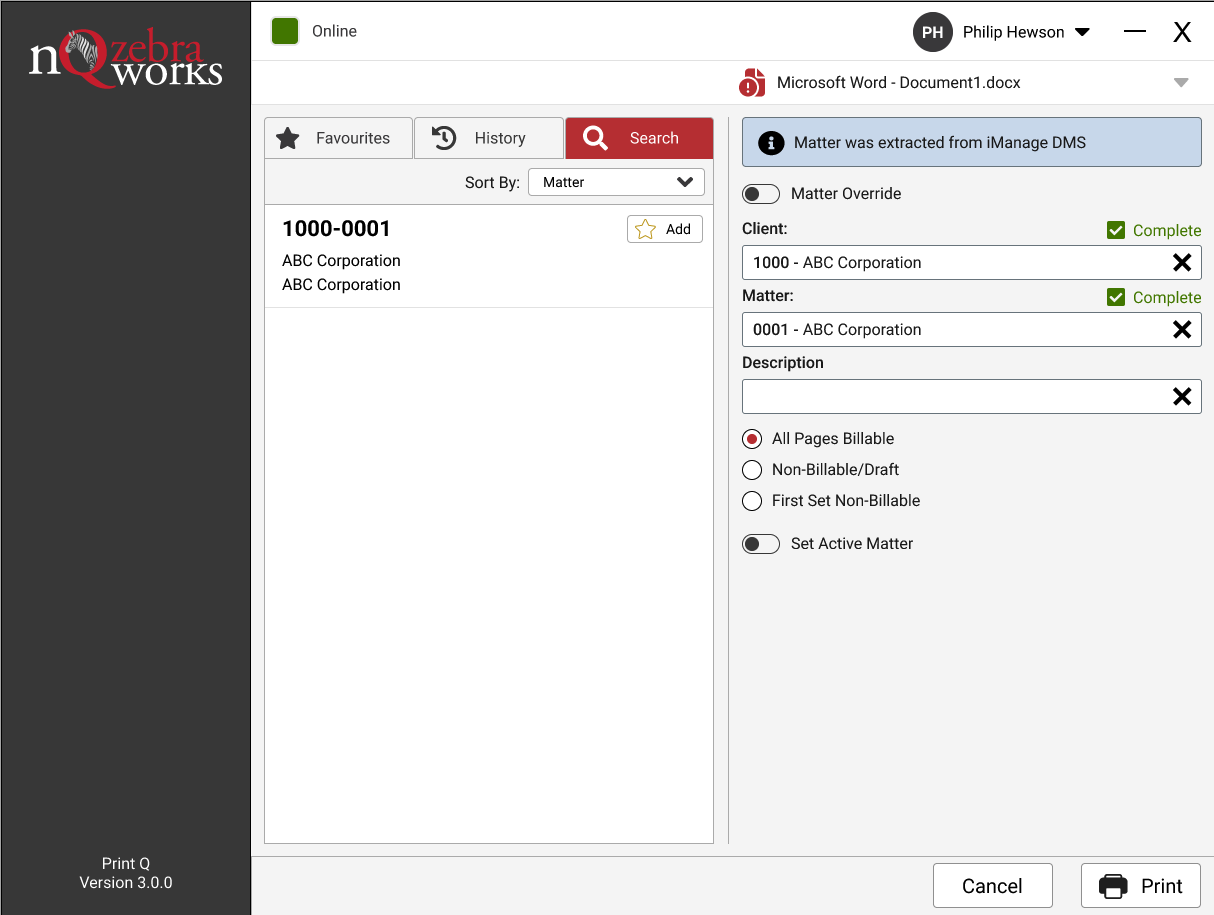Expand the Document1.docx job details chevron

(1181, 82)
